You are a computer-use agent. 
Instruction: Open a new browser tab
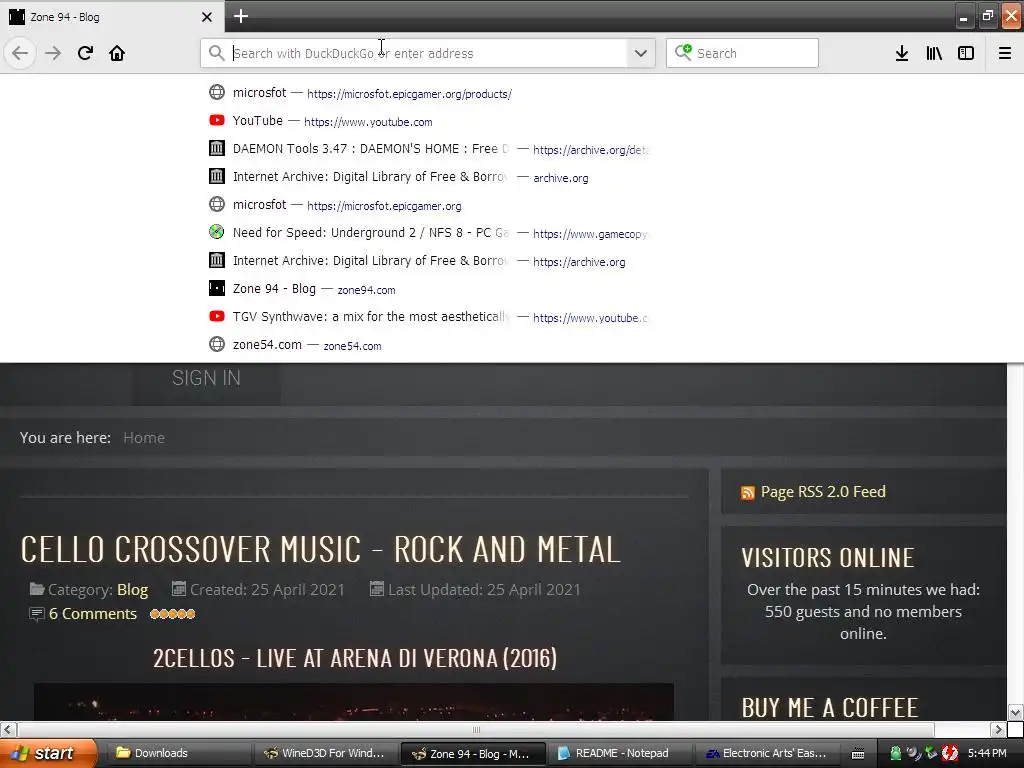tap(241, 16)
